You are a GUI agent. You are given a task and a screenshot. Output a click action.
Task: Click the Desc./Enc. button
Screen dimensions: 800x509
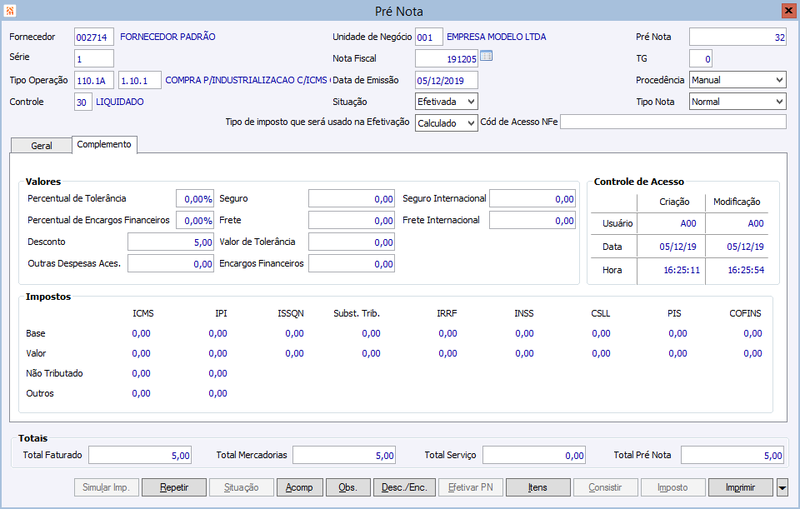404,488
